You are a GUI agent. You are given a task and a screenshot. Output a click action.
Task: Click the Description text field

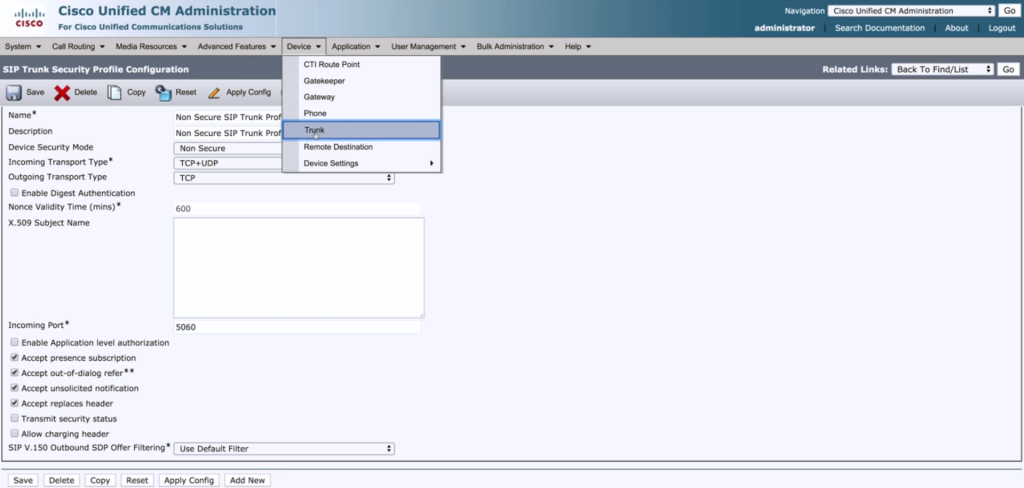tap(228, 133)
